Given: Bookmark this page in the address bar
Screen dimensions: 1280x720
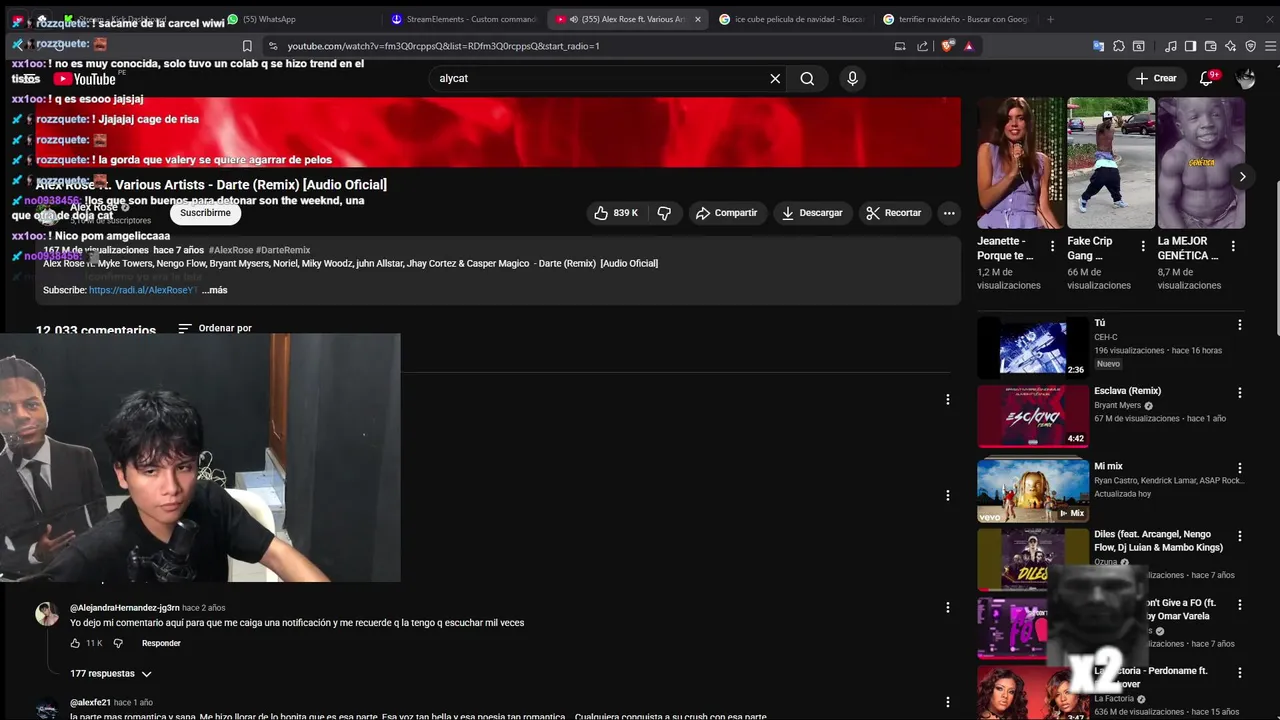Looking at the screenshot, I should point(247,46).
